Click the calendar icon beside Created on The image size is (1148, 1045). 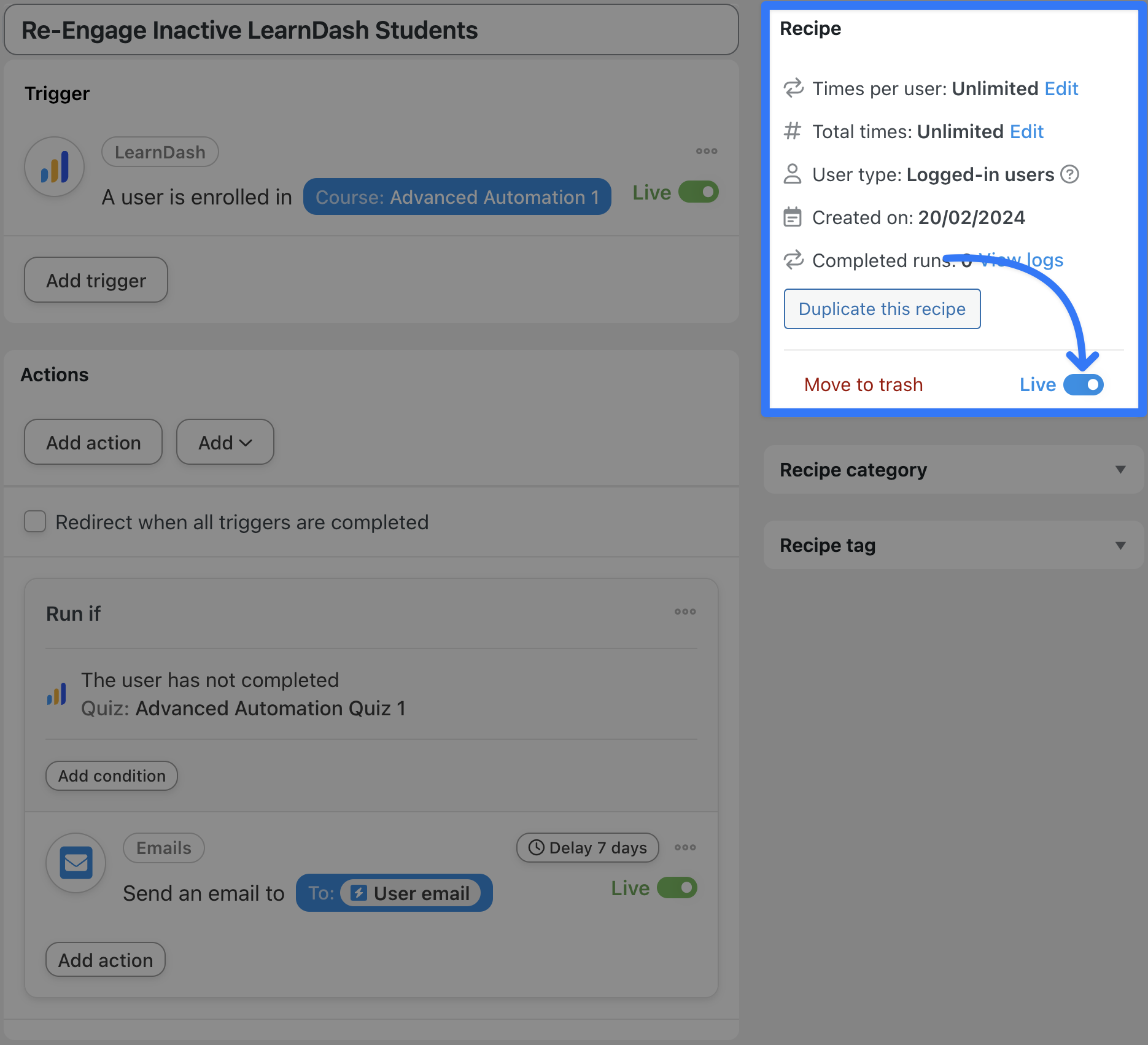[x=793, y=217]
